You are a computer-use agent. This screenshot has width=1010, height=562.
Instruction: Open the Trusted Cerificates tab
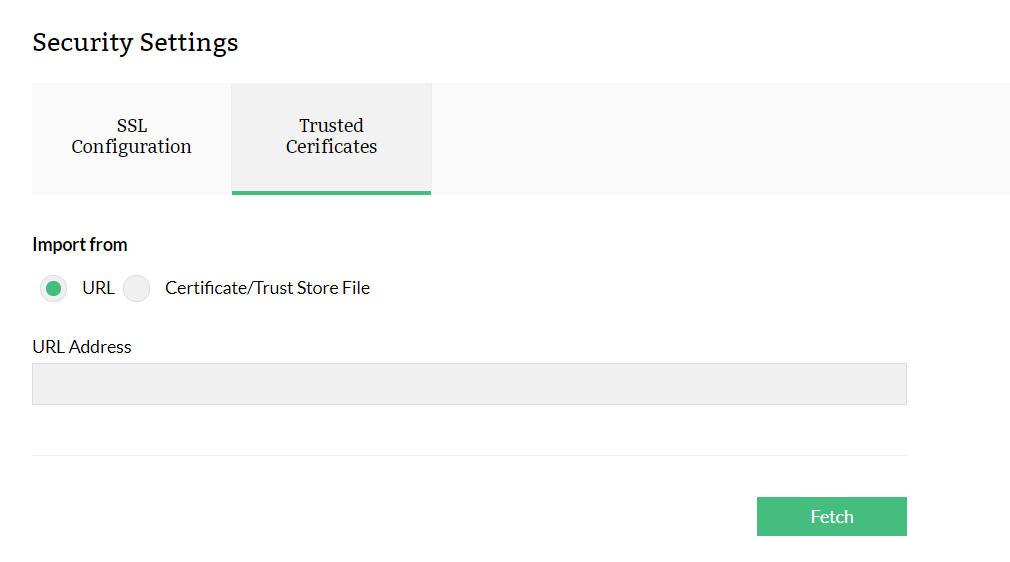[x=331, y=137]
